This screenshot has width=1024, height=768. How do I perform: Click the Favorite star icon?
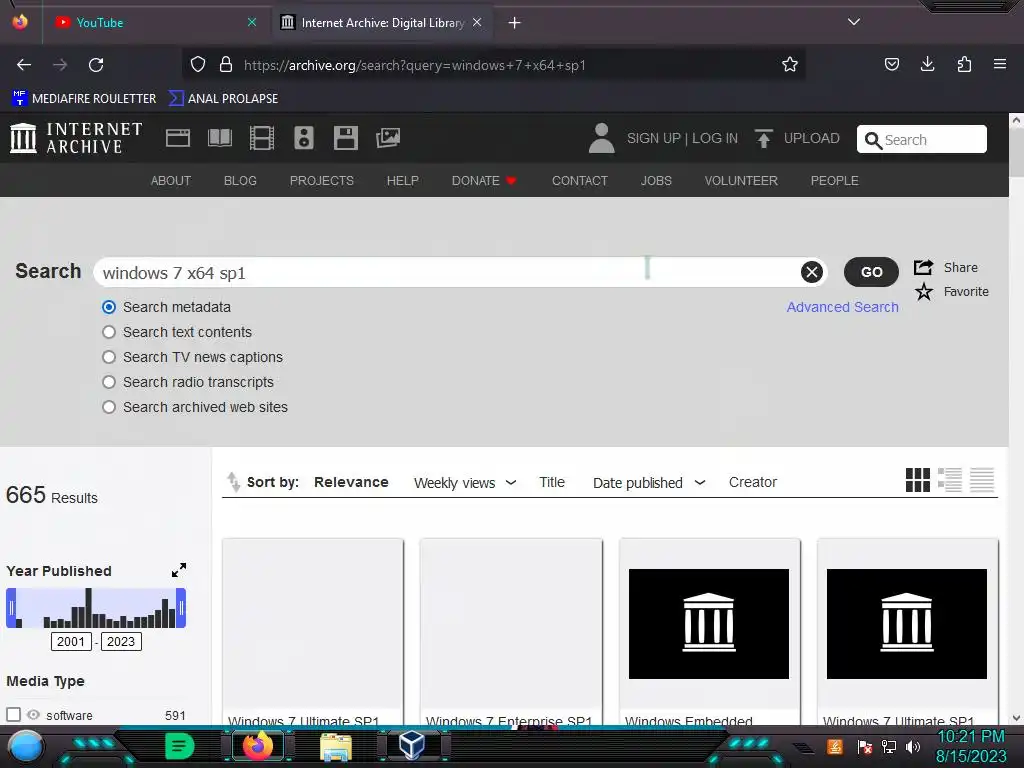pyautogui.click(x=923, y=291)
